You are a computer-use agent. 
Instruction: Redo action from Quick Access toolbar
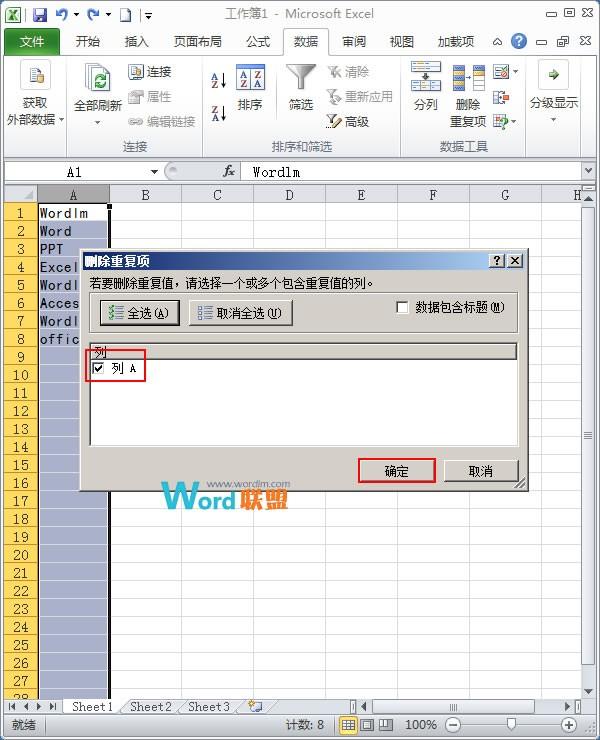coord(93,15)
